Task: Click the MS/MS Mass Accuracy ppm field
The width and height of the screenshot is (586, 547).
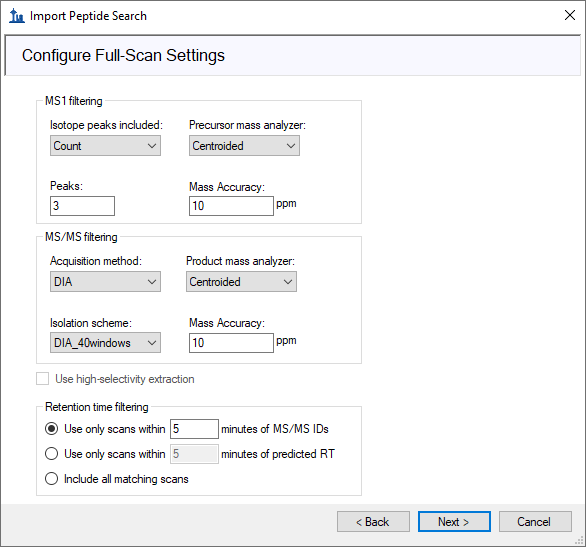Action: tap(231, 343)
